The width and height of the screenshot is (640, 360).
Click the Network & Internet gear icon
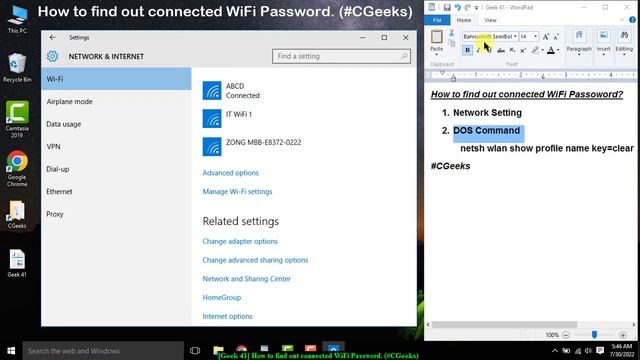[52, 56]
